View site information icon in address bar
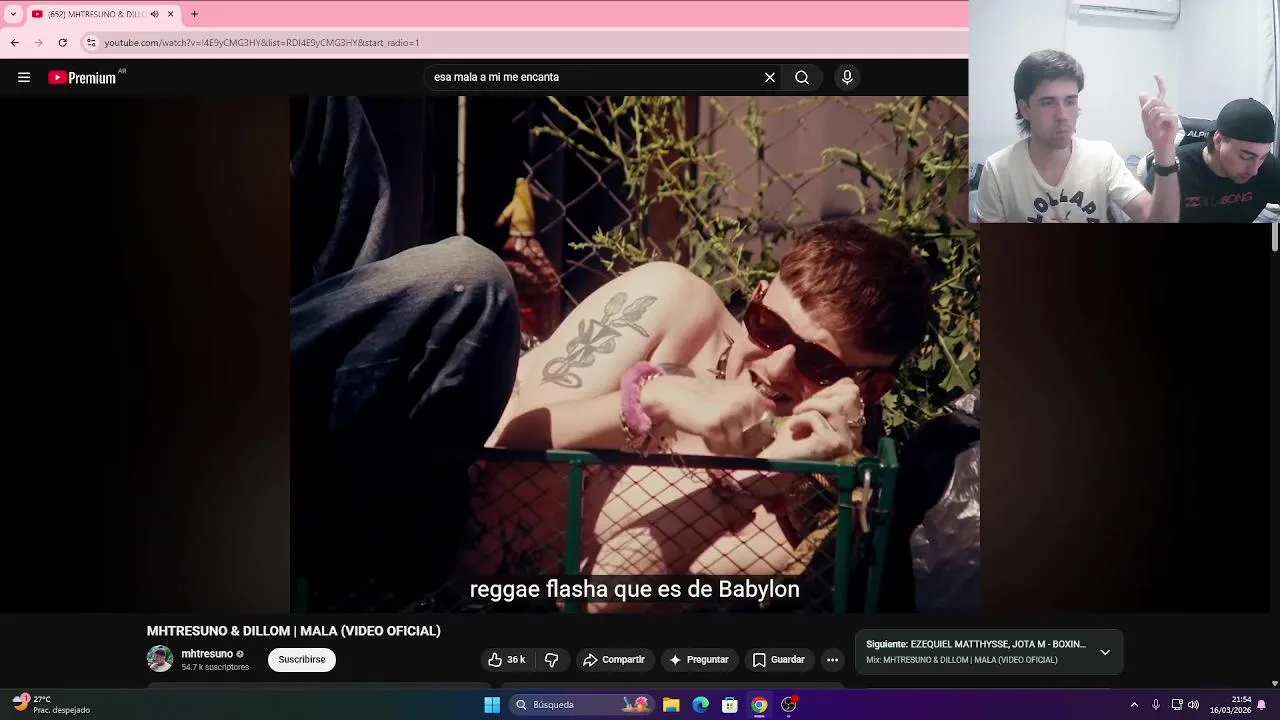1280x720 pixels. point(91,43)
